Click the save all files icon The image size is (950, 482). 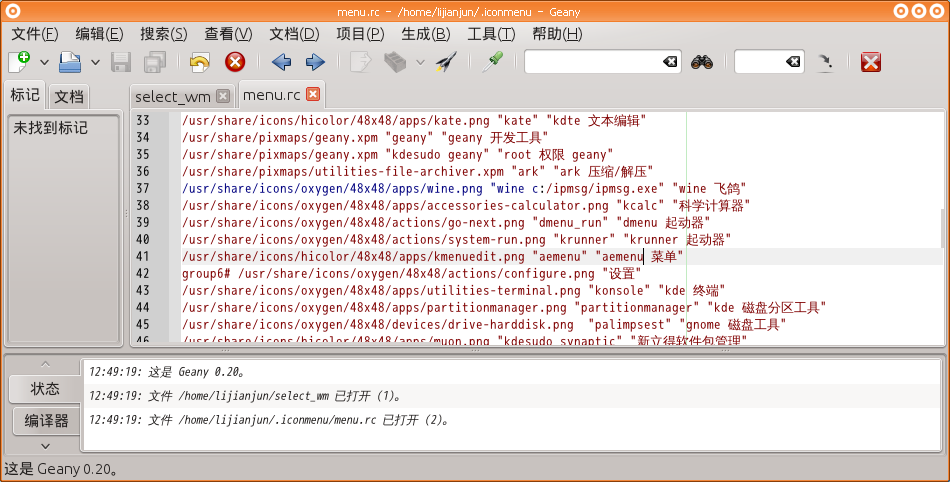pos(155,62)
